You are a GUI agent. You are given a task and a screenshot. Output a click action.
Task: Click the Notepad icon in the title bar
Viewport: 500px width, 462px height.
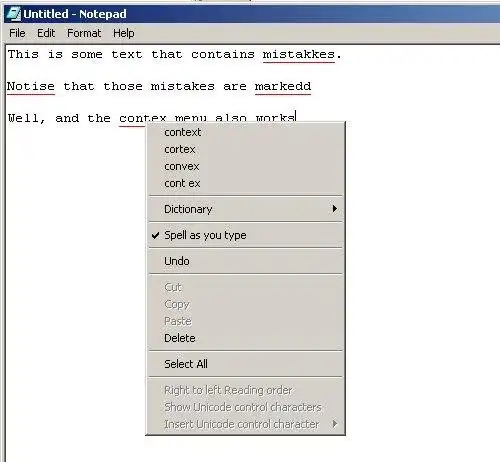[x=14, y=14]
